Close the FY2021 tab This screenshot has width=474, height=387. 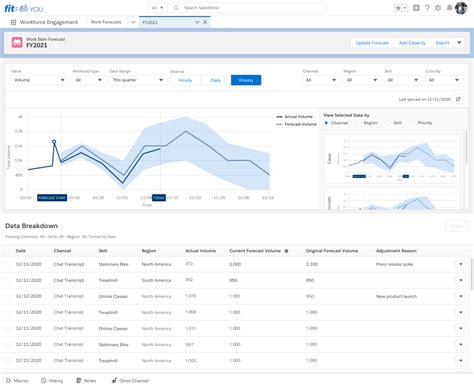pos(205,22)
